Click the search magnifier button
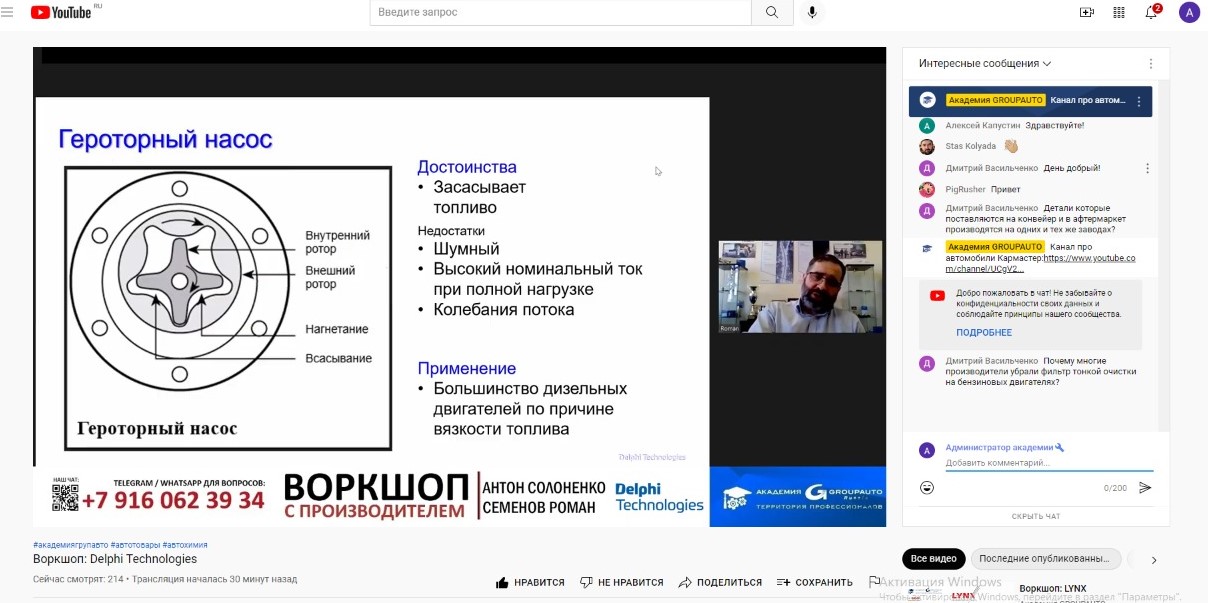 pos(771,12)
